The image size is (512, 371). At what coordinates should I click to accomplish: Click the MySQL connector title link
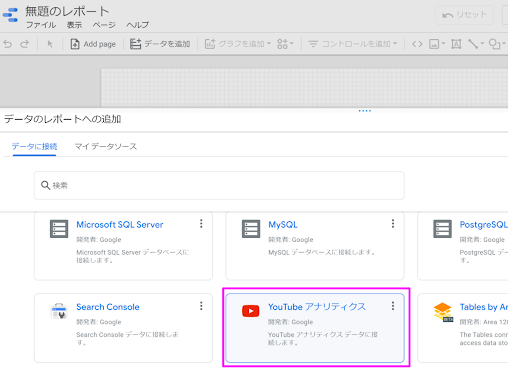coord(283,225)
